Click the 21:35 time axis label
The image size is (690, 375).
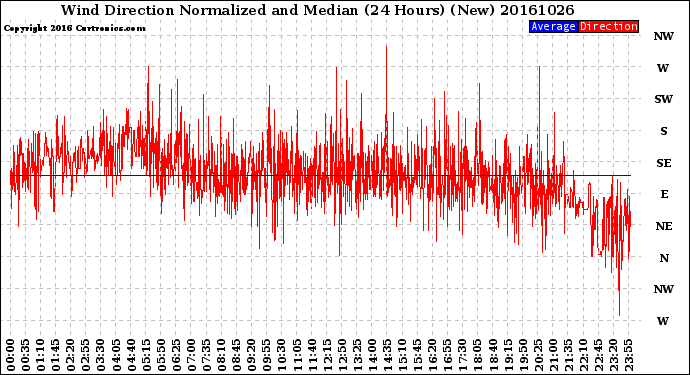(568, 355)
